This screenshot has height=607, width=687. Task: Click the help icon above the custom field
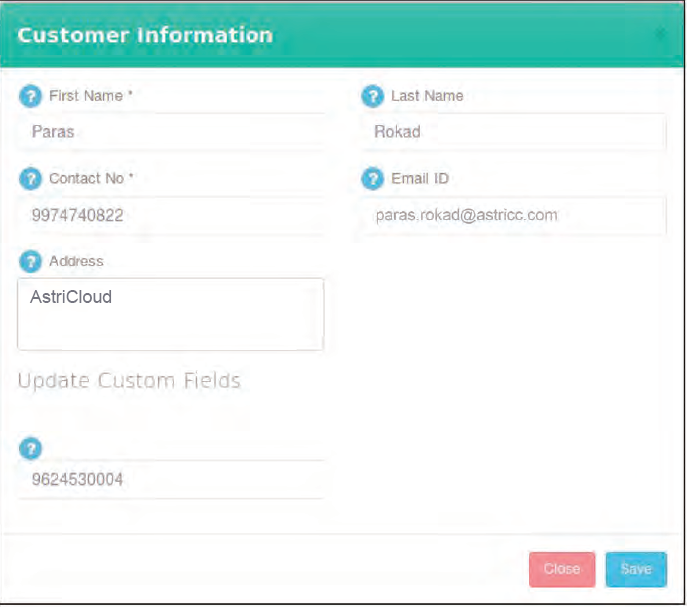tap(30, 448)
